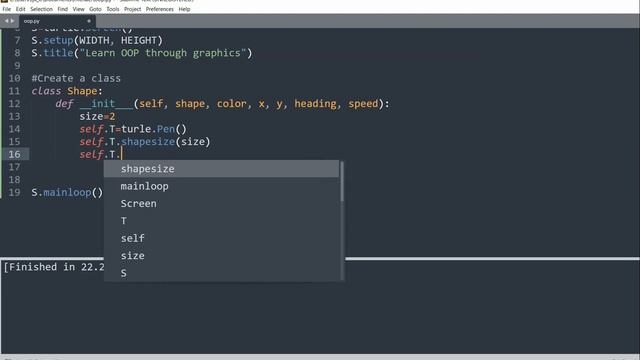Open the File menu

[x=7, y=9]
